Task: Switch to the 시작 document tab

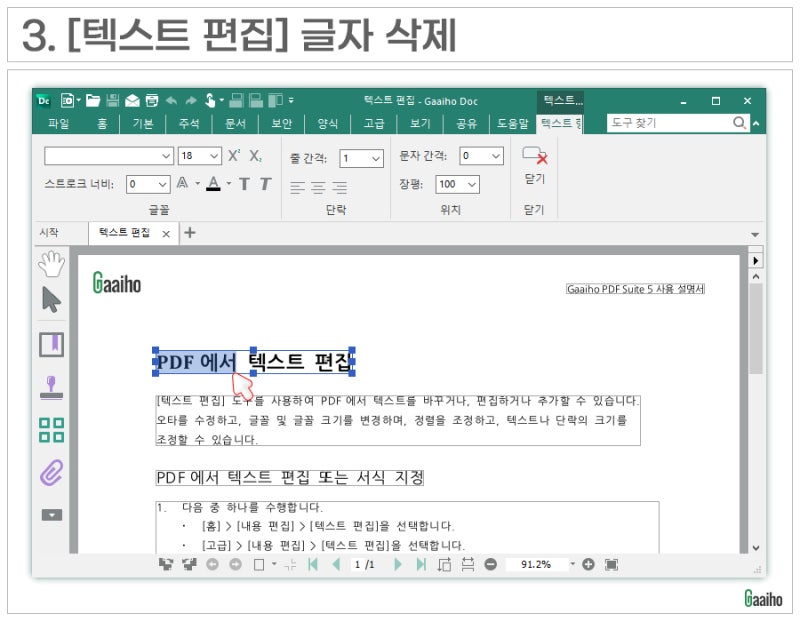Action: tap(49, 233)
